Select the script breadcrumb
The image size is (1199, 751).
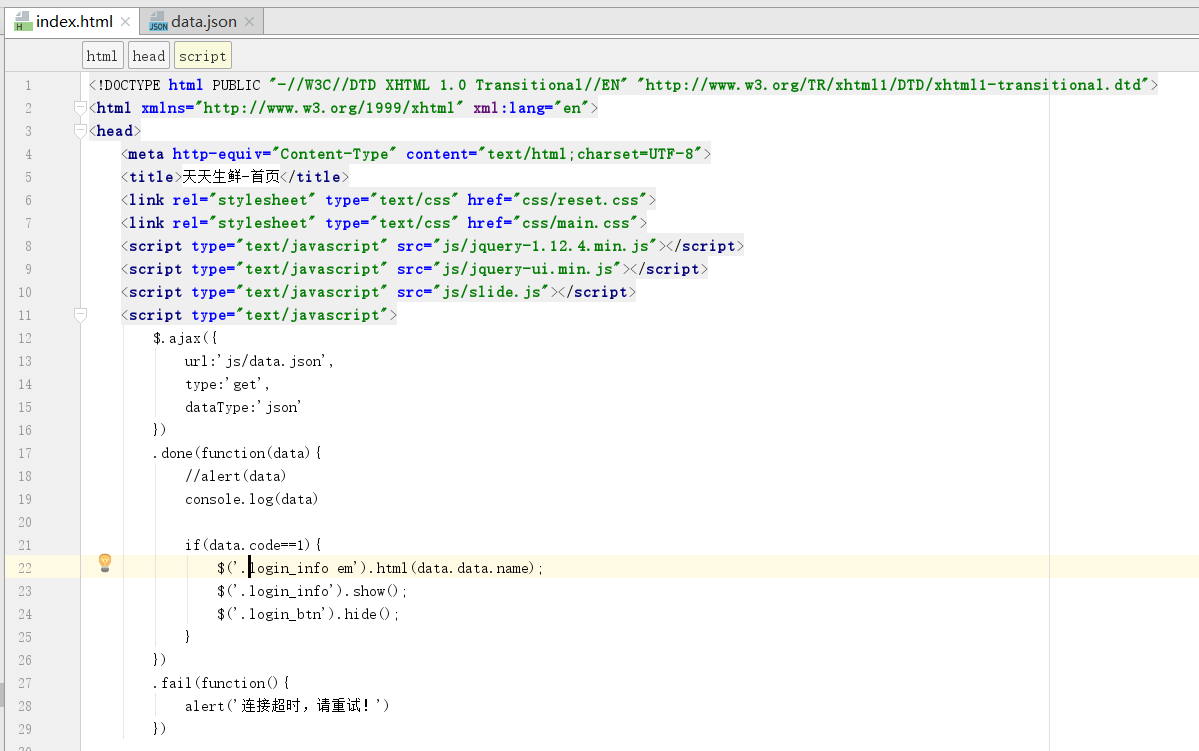click(203, 56)
